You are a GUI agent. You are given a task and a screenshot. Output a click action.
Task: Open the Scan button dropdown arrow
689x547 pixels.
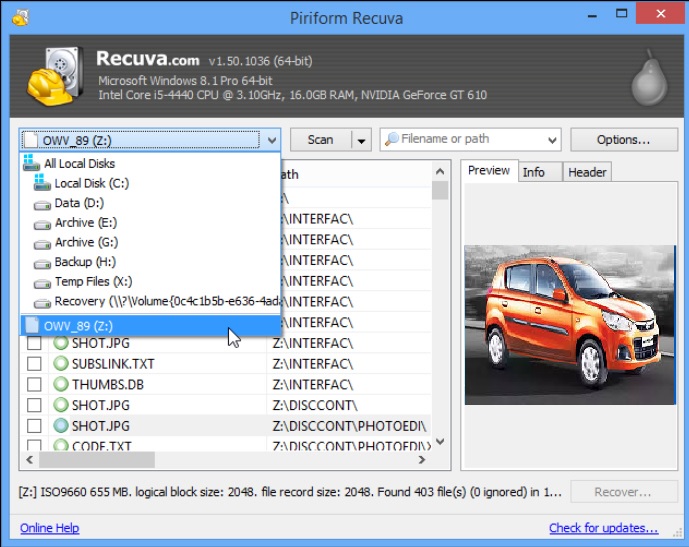(x=361, y=140)
